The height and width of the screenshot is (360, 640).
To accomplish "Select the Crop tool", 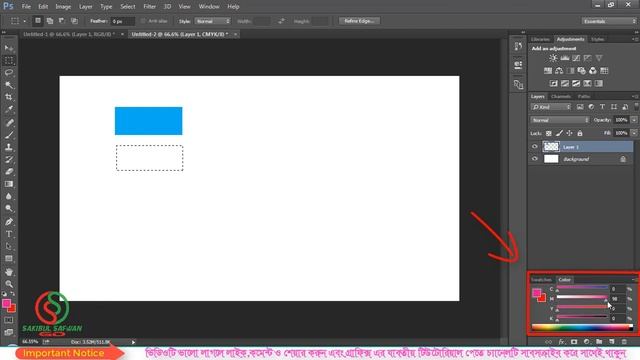I will (x=9, y=97).
